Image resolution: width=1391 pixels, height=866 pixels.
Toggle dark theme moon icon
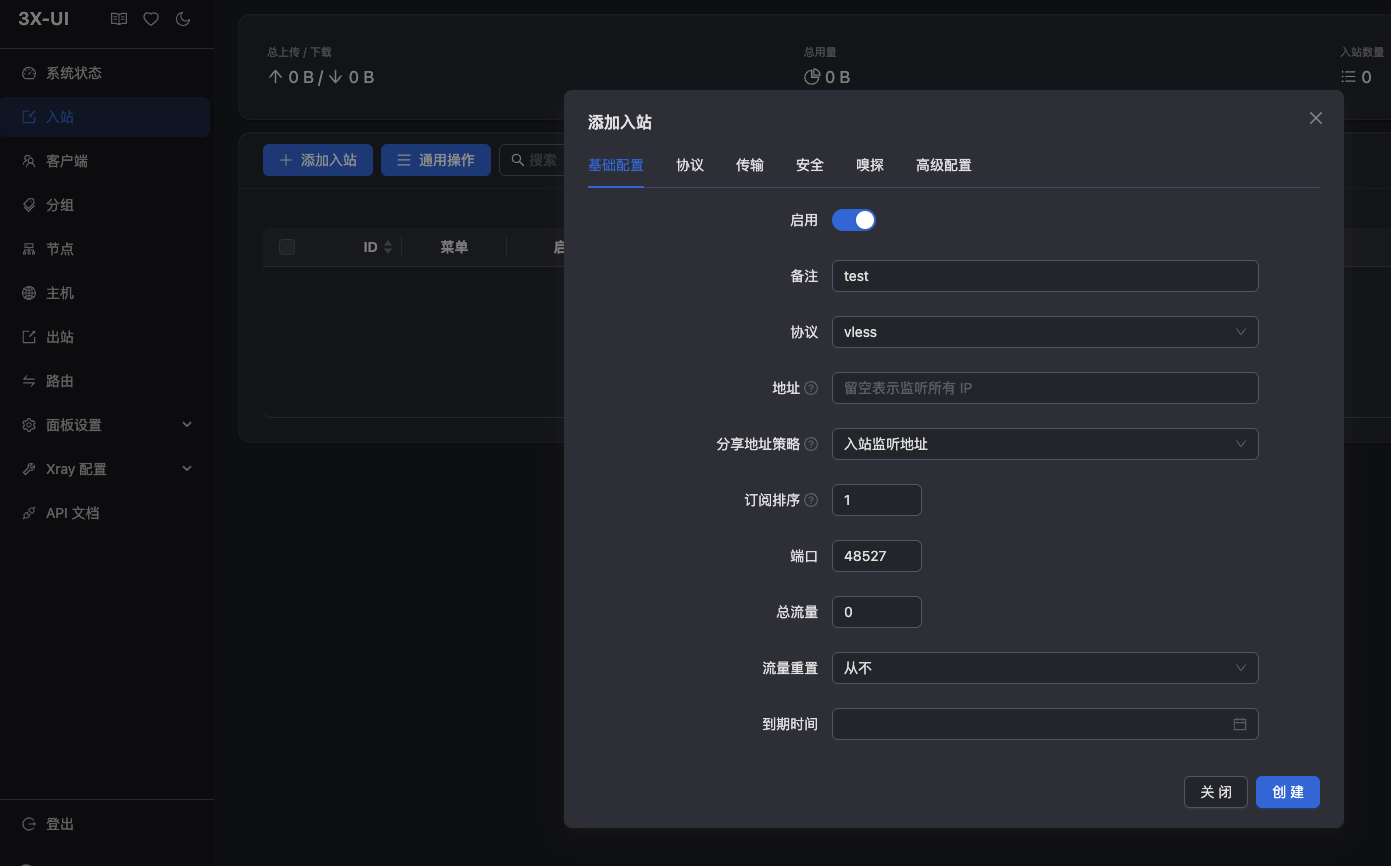[183, 18]
